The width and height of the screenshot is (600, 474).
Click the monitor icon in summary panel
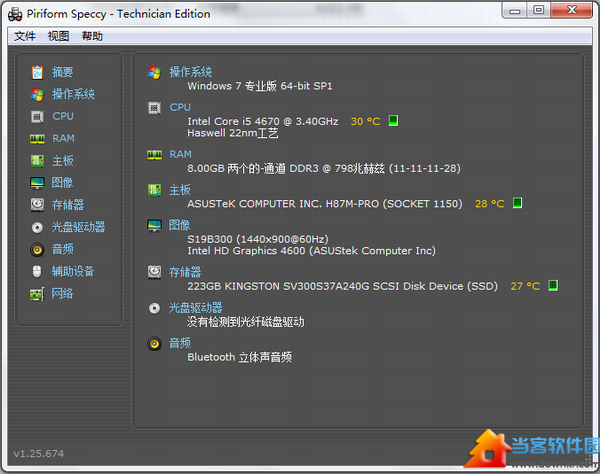pos(154,225)
